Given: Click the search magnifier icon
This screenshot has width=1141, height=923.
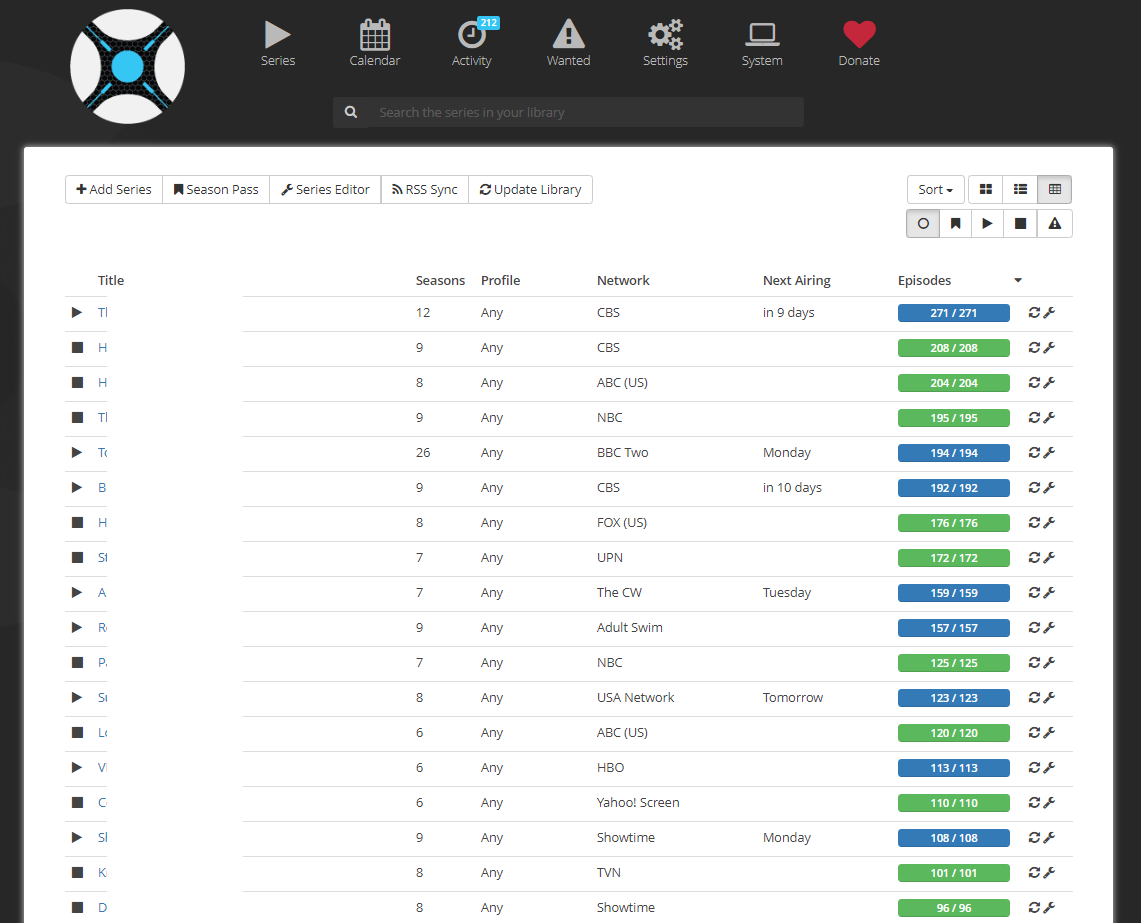Looking at the screenshot, I should pos(351,112).
